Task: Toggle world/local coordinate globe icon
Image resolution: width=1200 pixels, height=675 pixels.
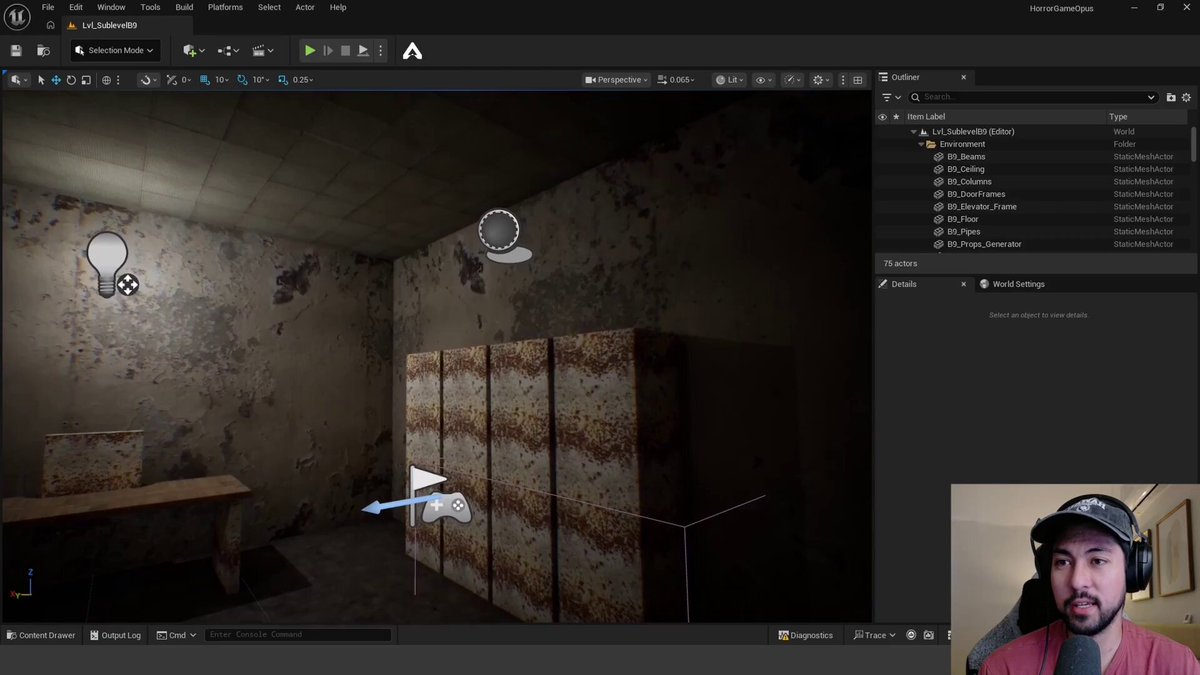Action: pos(106,80)
